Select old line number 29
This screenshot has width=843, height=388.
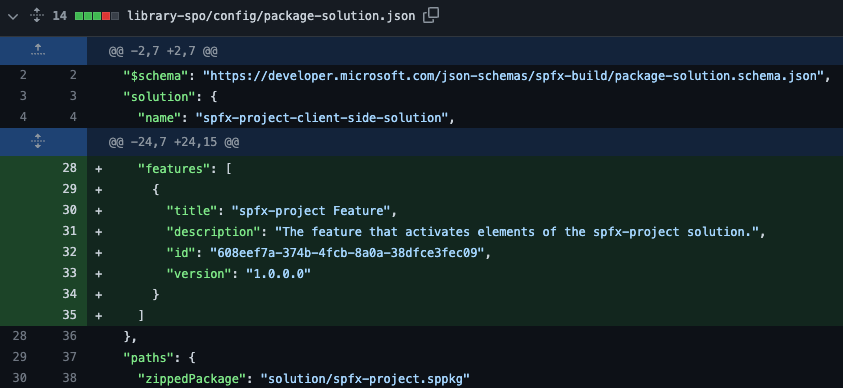tap(19, 357)
